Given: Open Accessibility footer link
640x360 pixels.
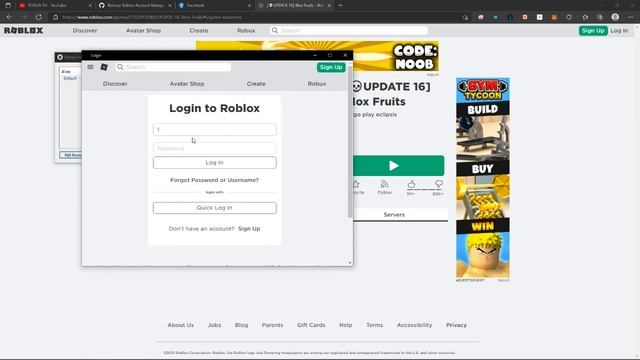Looking at the screenshot, I should click(x=414, y=325).
